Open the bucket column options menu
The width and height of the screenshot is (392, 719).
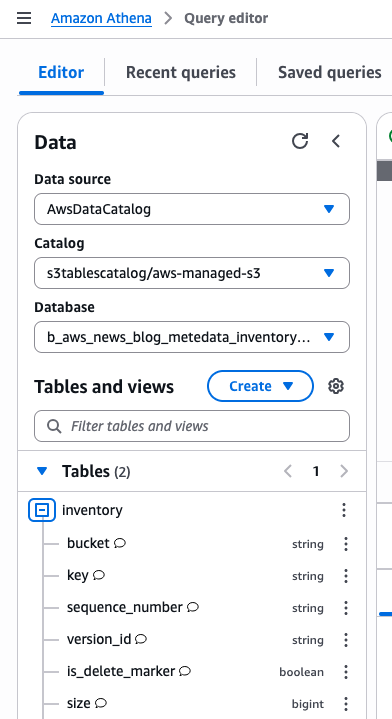click(346, 544)
